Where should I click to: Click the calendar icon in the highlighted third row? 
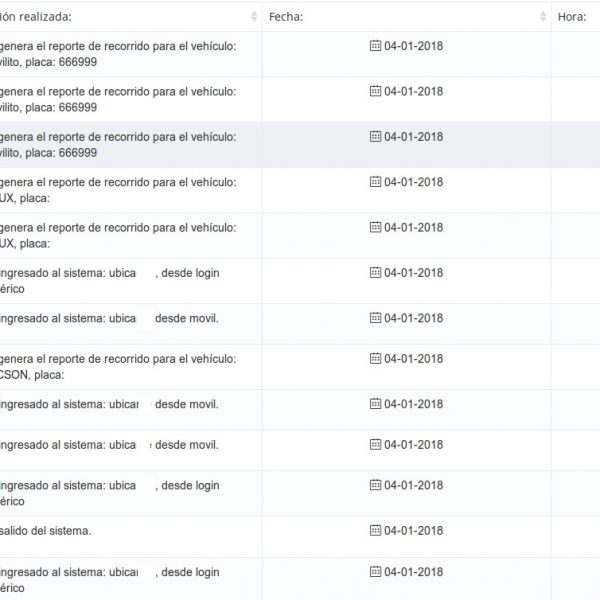click(x=375, y=136)
